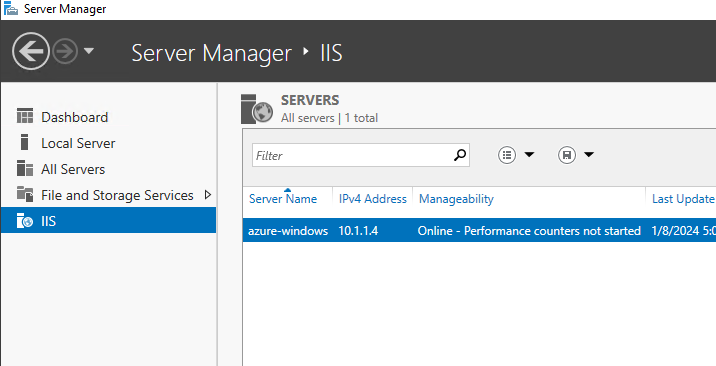Viewport: 716px width, 366px height.
Task: Open the list criteria dropdown arrow
Action: point(529,155)
